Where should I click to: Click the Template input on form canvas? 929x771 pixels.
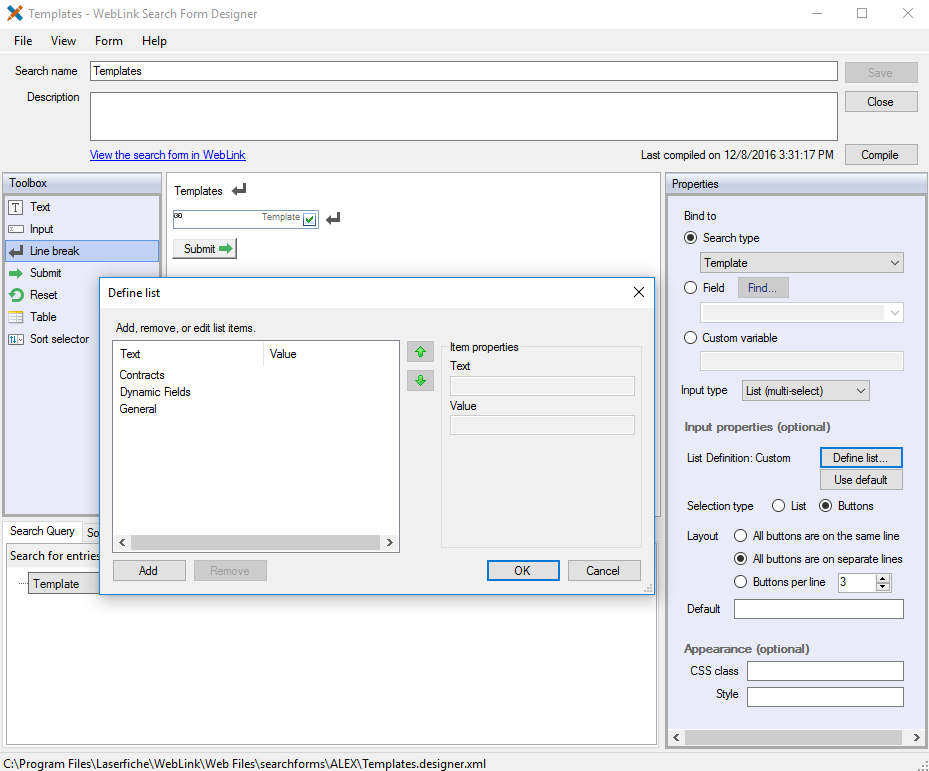245,219
